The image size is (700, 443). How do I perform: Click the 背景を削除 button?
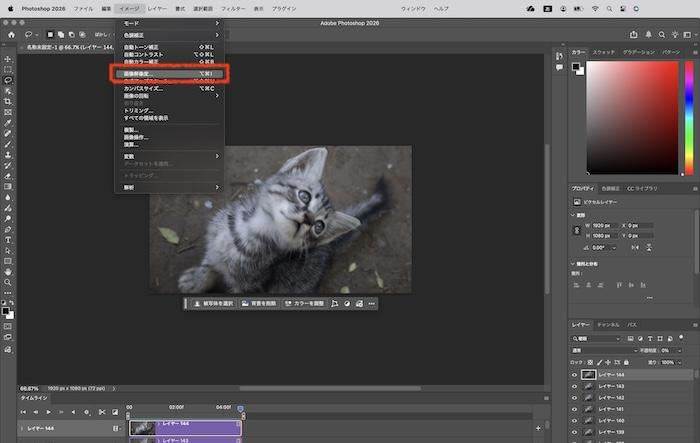[x=260, y=303]
